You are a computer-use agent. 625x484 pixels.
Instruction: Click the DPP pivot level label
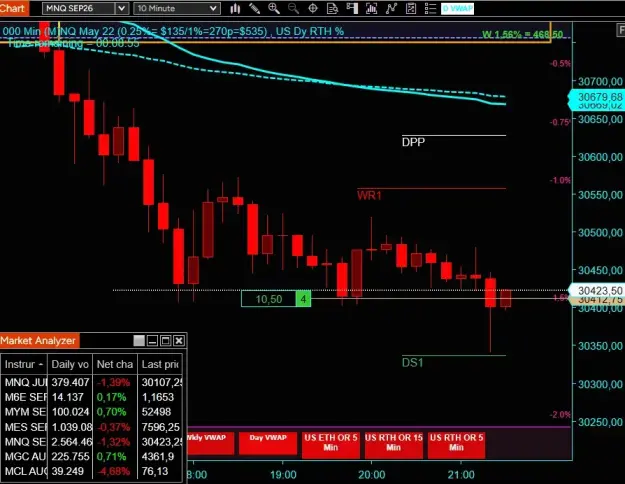(413, 142)
